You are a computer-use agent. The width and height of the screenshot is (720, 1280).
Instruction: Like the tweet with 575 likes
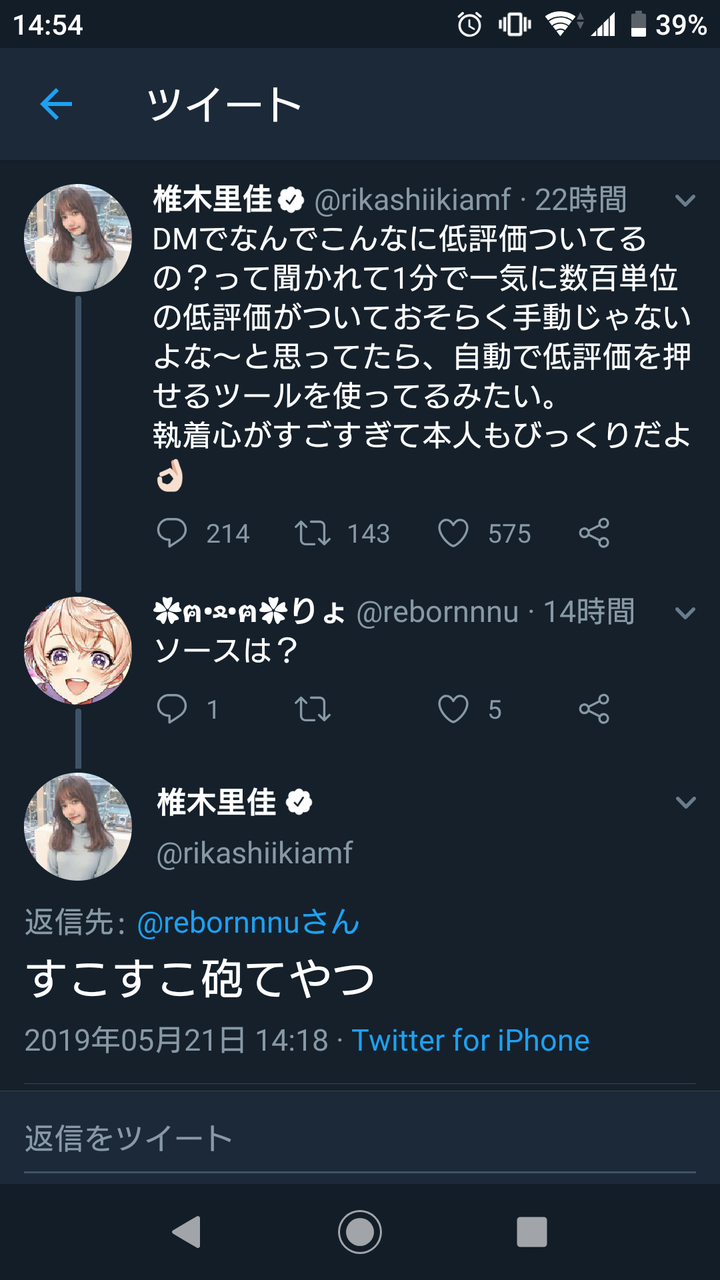click(x=453, y=533)
